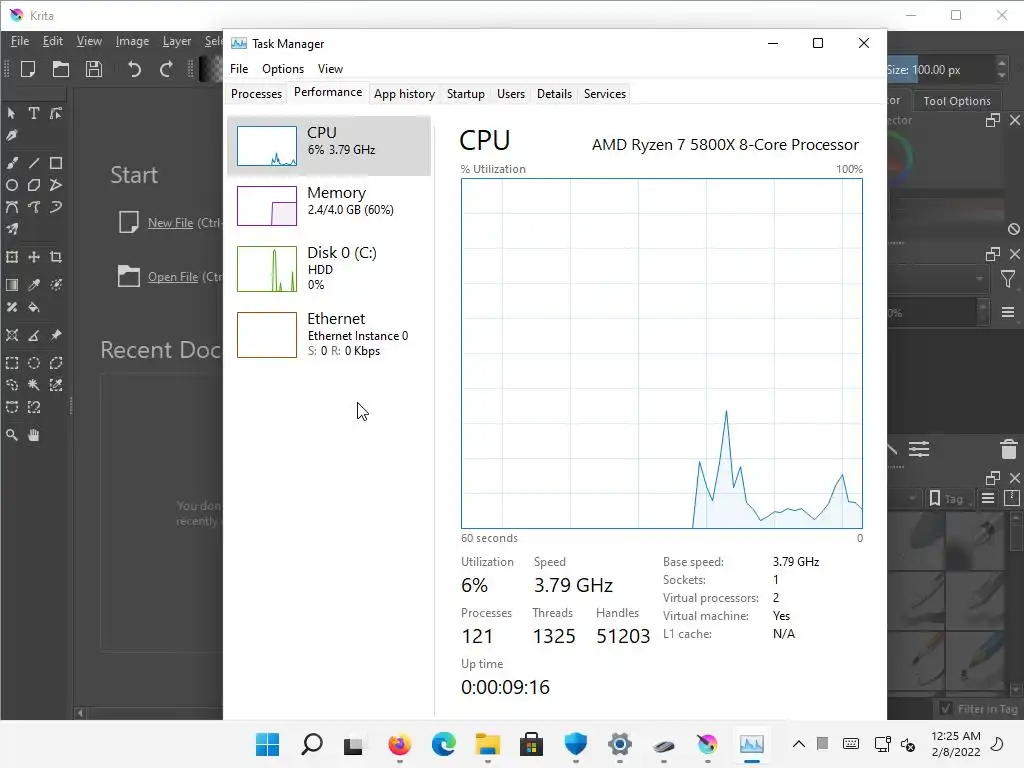The image size is (1024, 768).
Task: Open Search from the taskbar
Action: pos(312,744)
